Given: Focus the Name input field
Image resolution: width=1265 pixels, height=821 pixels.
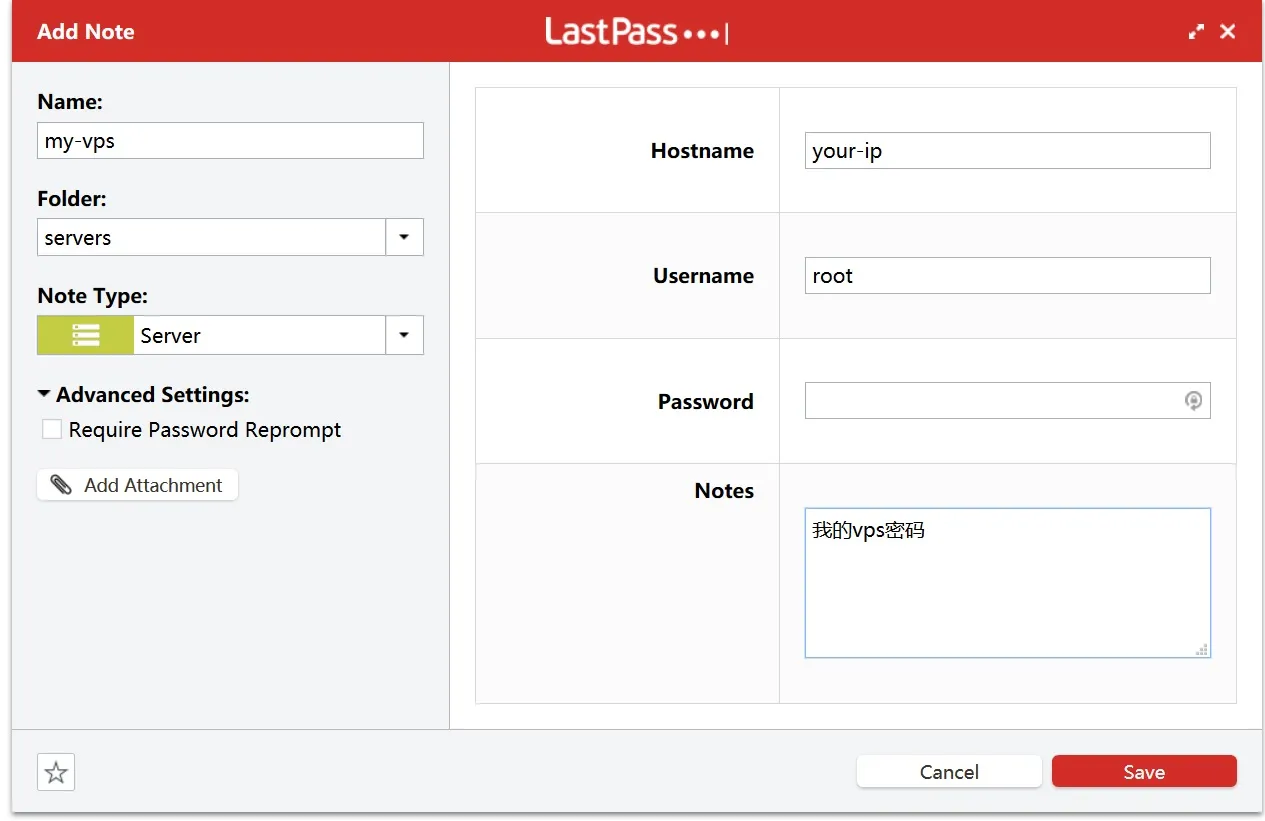Looking at the screenshot, I should tap(230, 141).
